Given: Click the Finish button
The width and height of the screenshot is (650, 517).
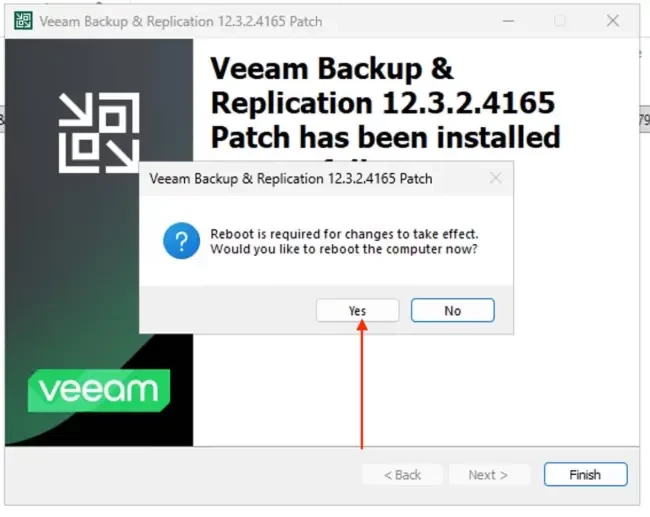Looking at the screenshot, I should click(x=585, y=474).
